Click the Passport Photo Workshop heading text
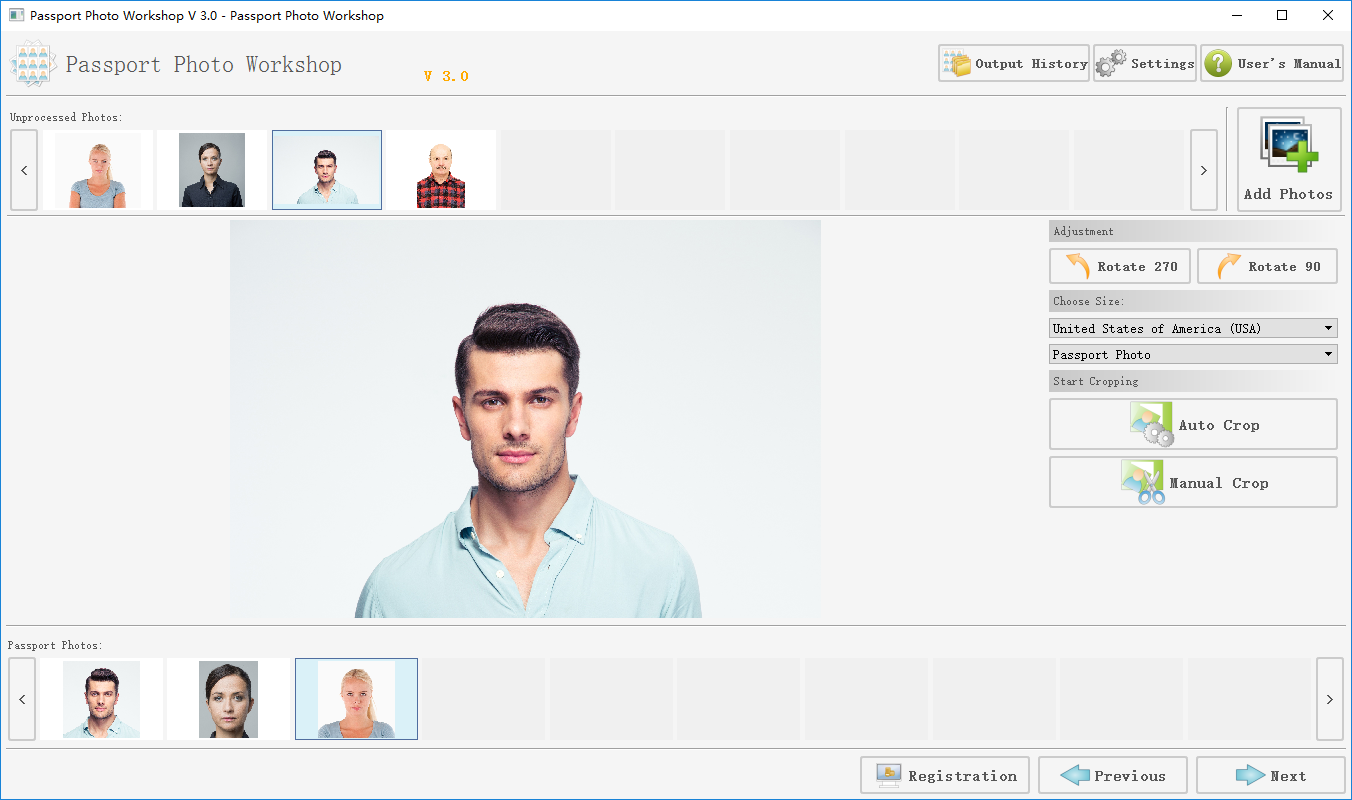Screen dimensions: 1352x800 (x=204, y=65)
